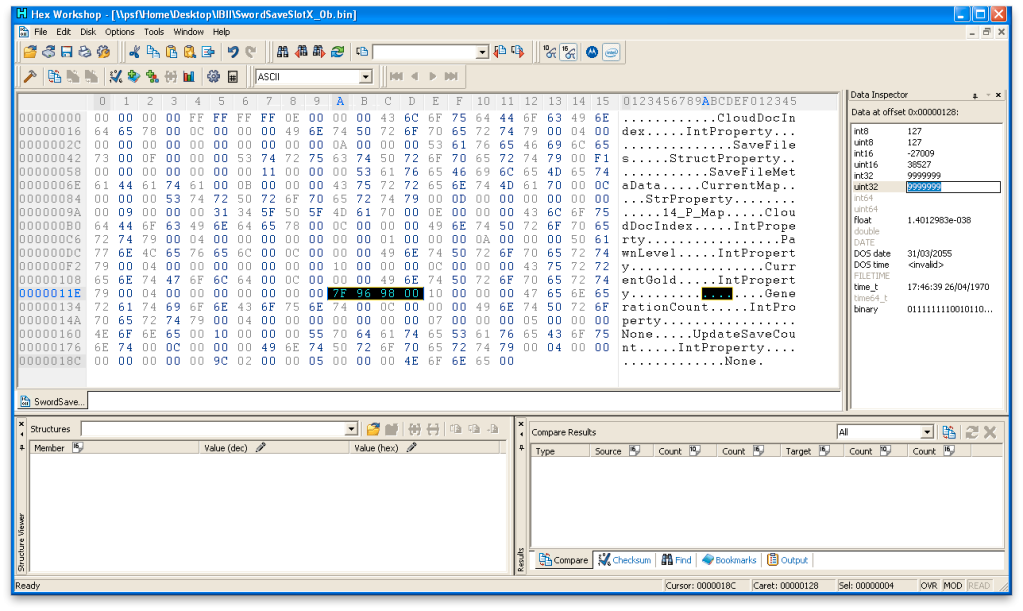The image size is (1023, 611).
Task: Click Find Next binoculars with right arrow
Action: 319,52
